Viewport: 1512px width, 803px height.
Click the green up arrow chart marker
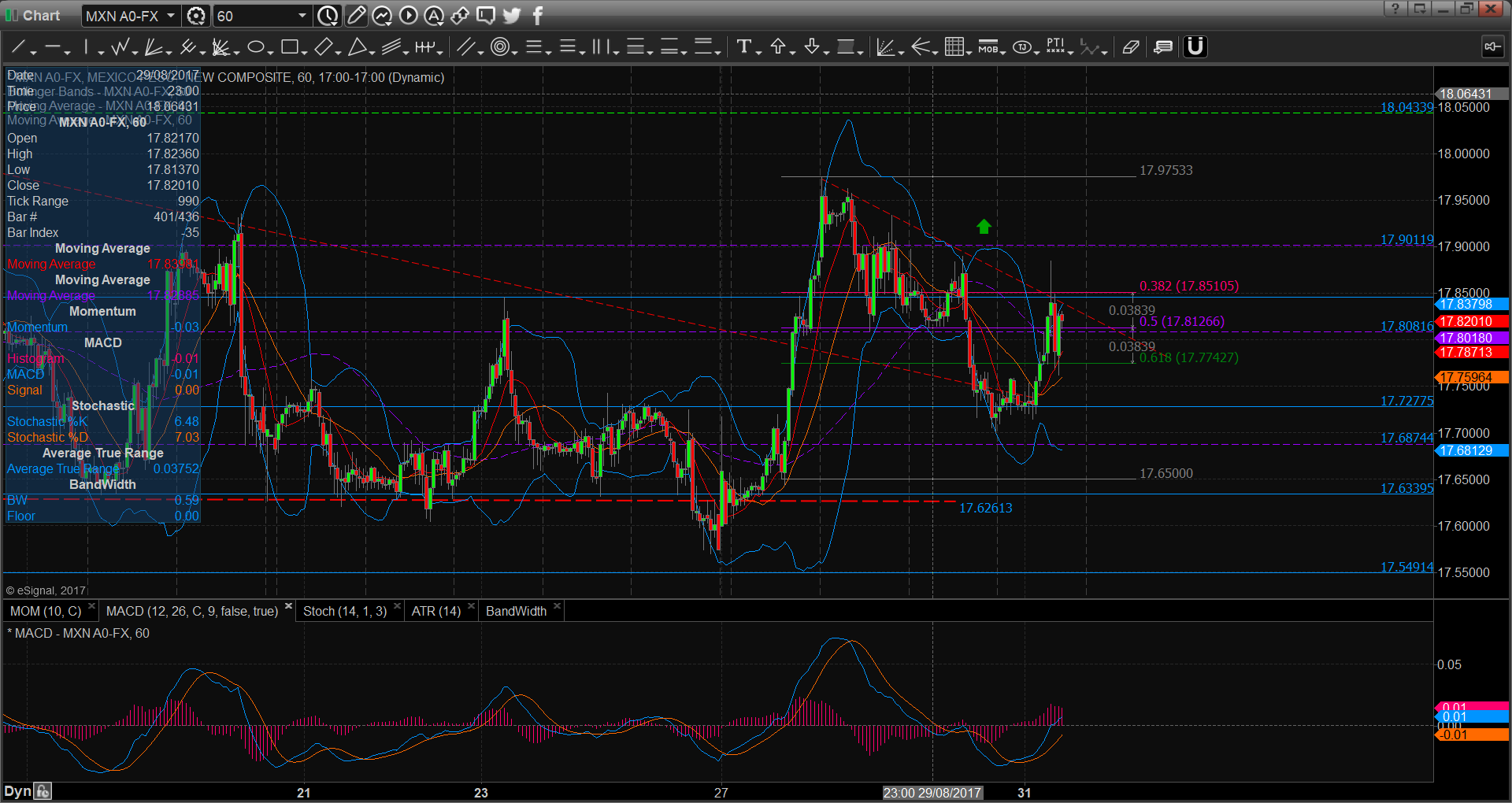[984, 227]
